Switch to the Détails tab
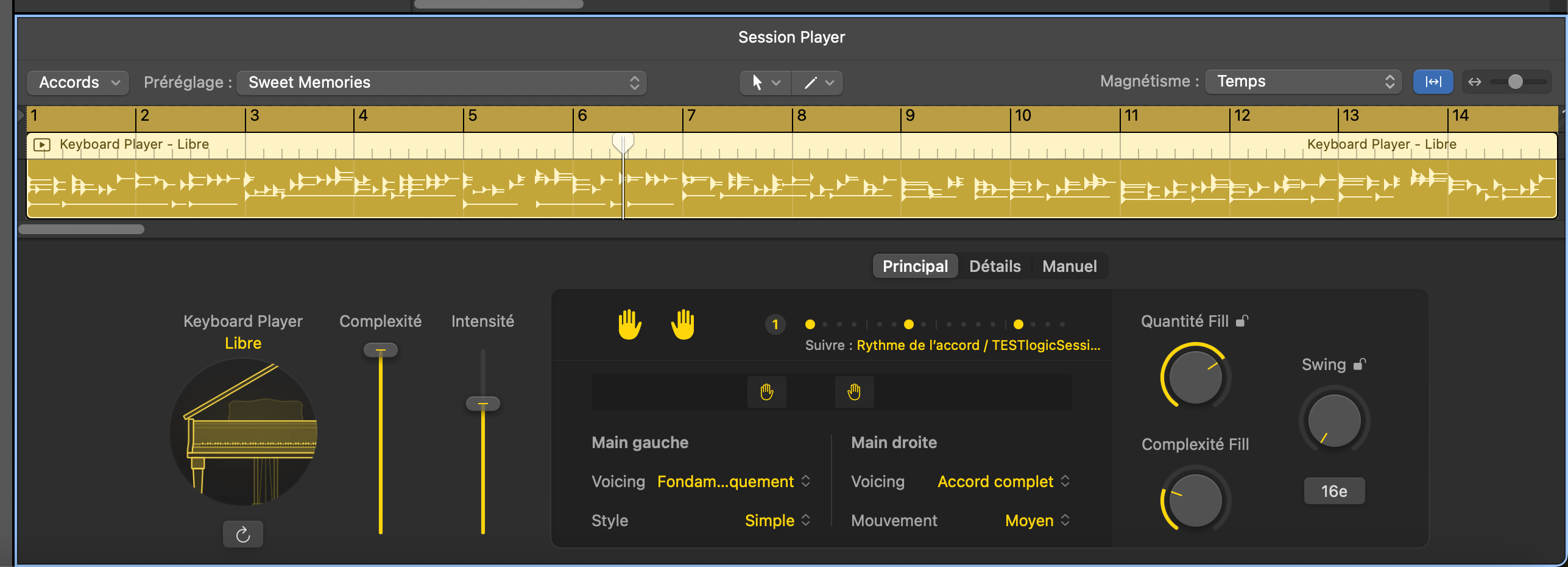The height and width of the screenshot is (567, 1568). point(995,266)
